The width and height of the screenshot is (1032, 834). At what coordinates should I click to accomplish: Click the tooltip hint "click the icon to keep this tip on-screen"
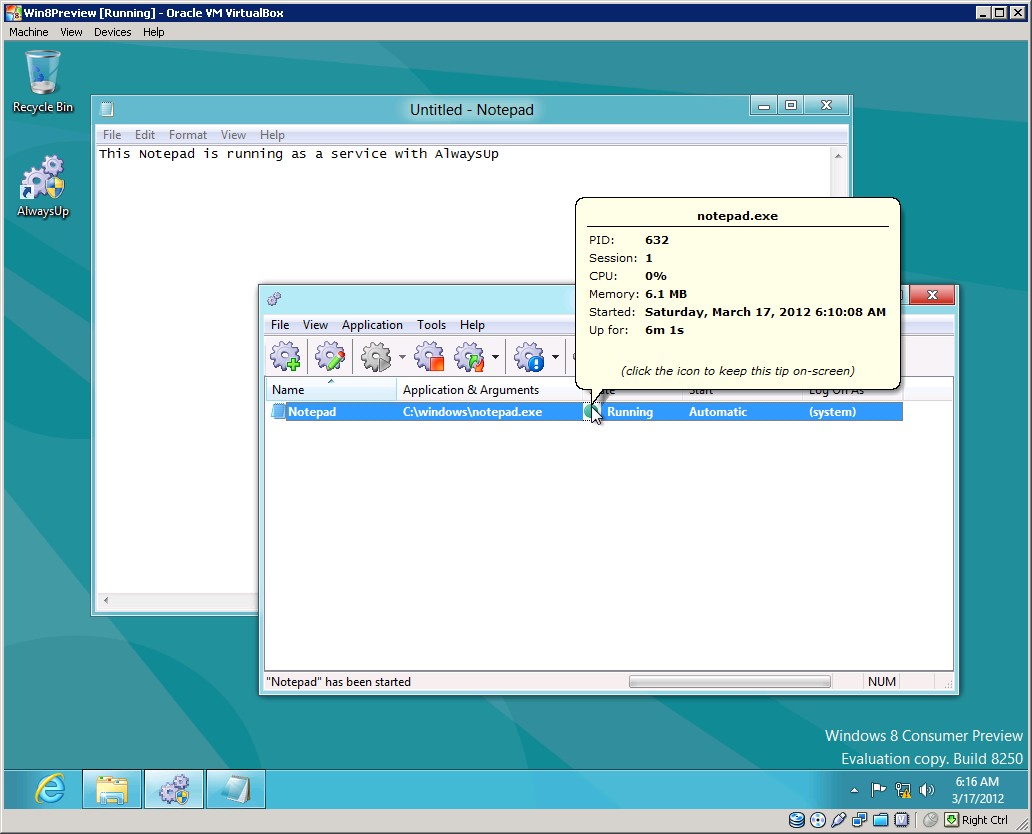(738, 371)
